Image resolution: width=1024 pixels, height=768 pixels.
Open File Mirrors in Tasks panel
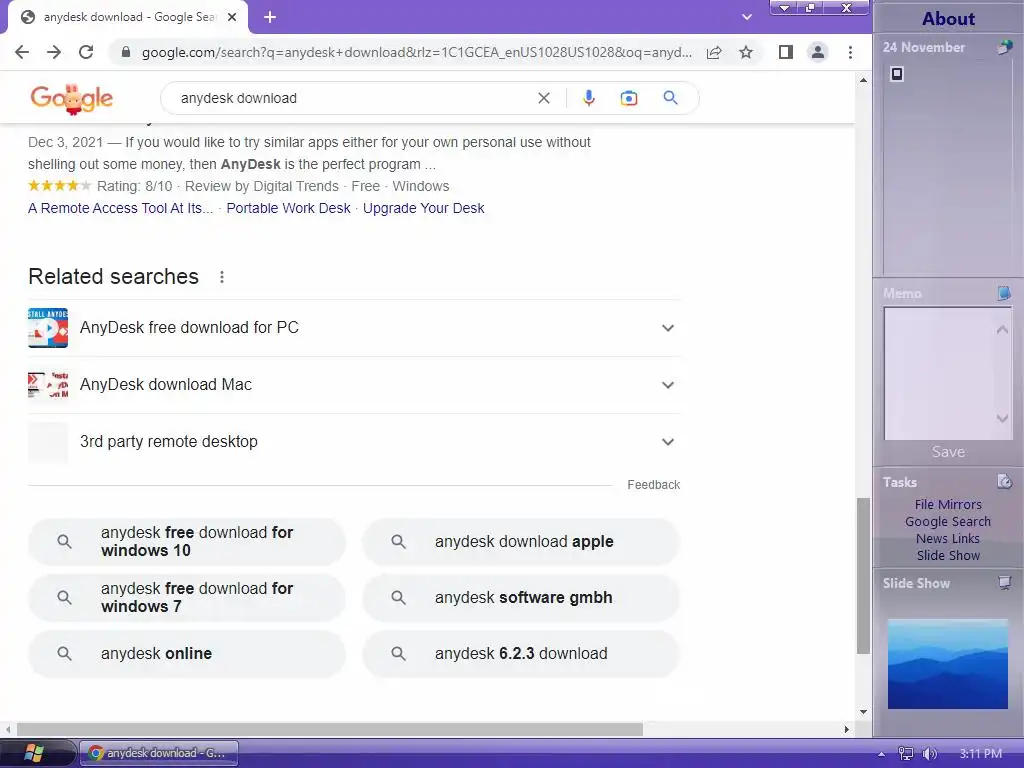coord(948,504)
